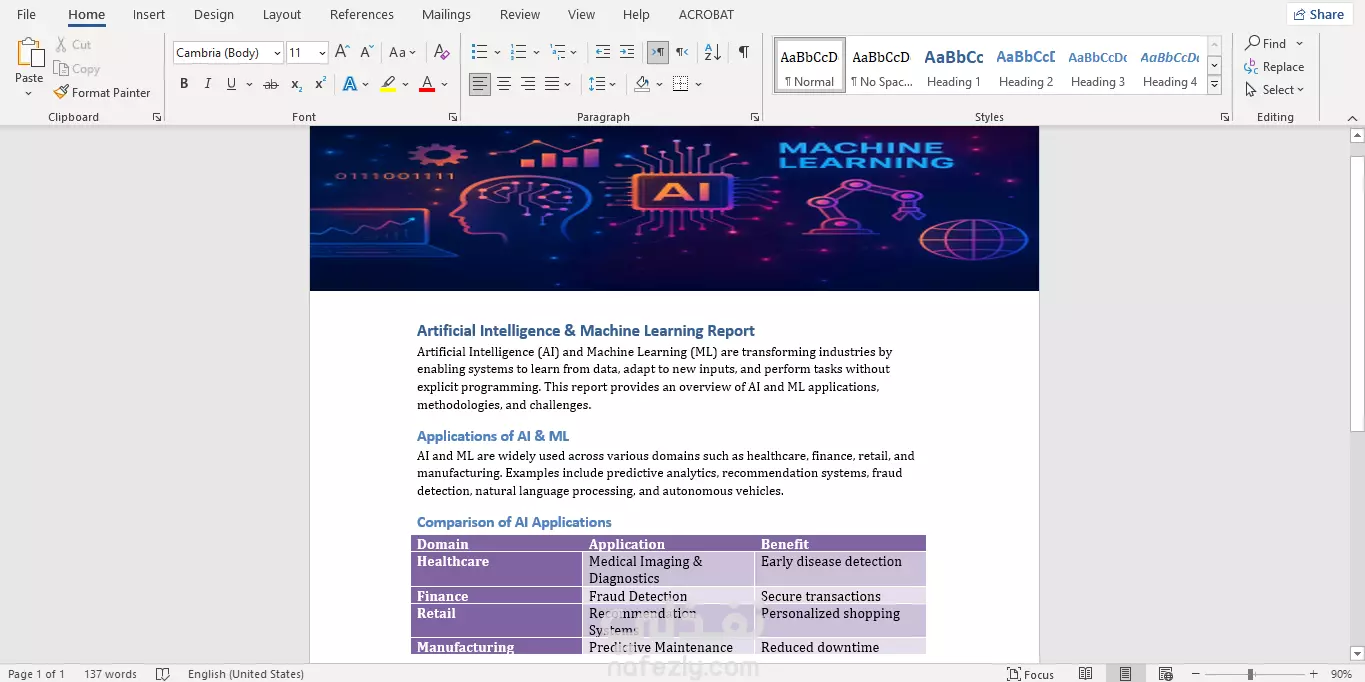Select the Clear All Formatting icon

[441, 52]
